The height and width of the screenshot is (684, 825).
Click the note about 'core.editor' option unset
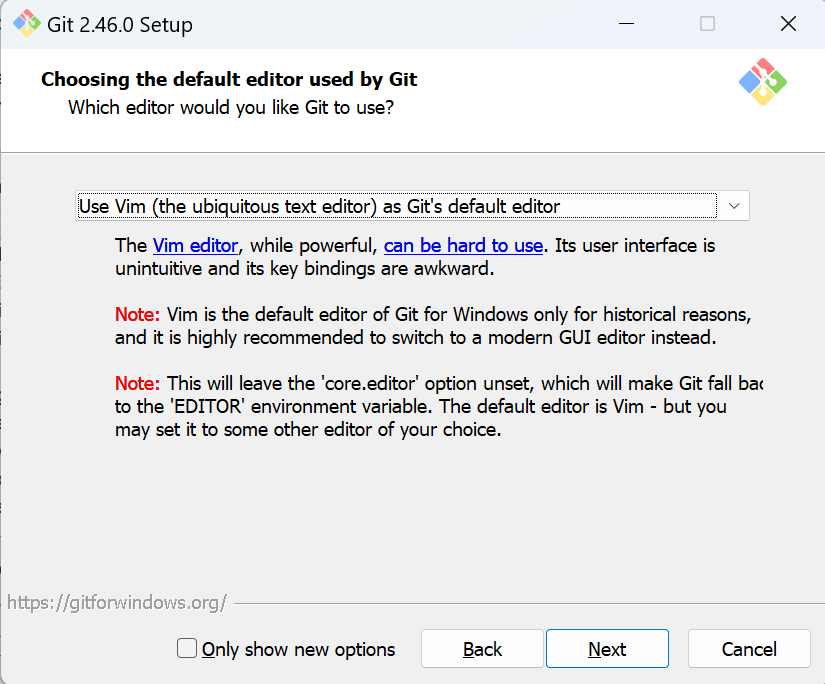439,406
